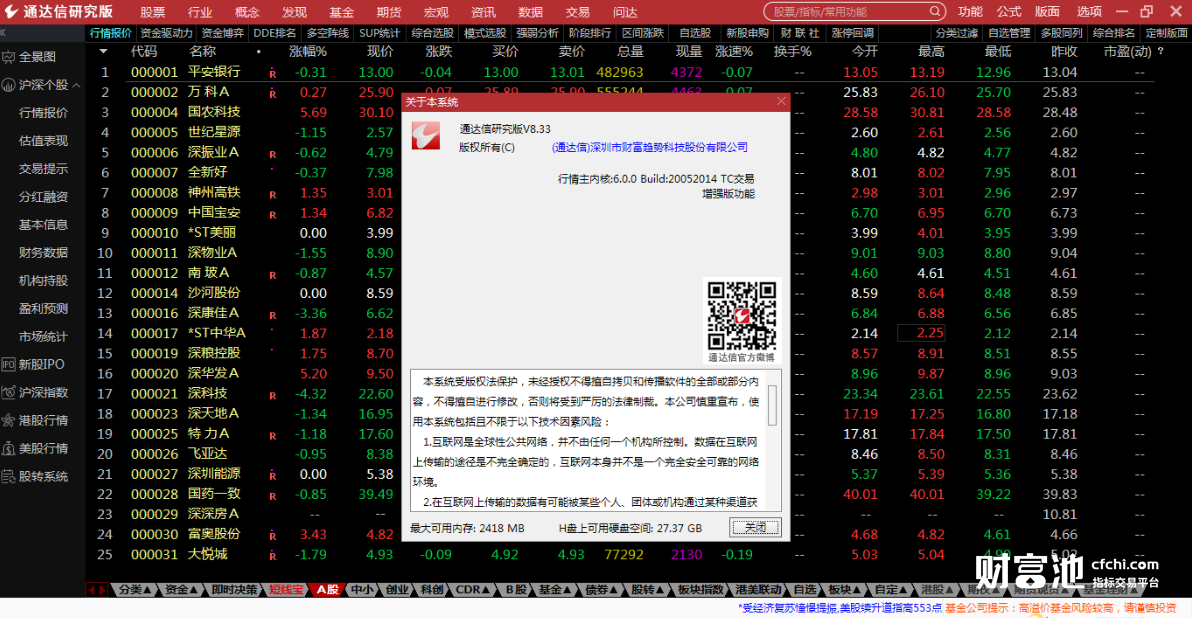1192x618 pixels.
Task: Select the A股 bottom tab
Action: [x=328, y=590]
